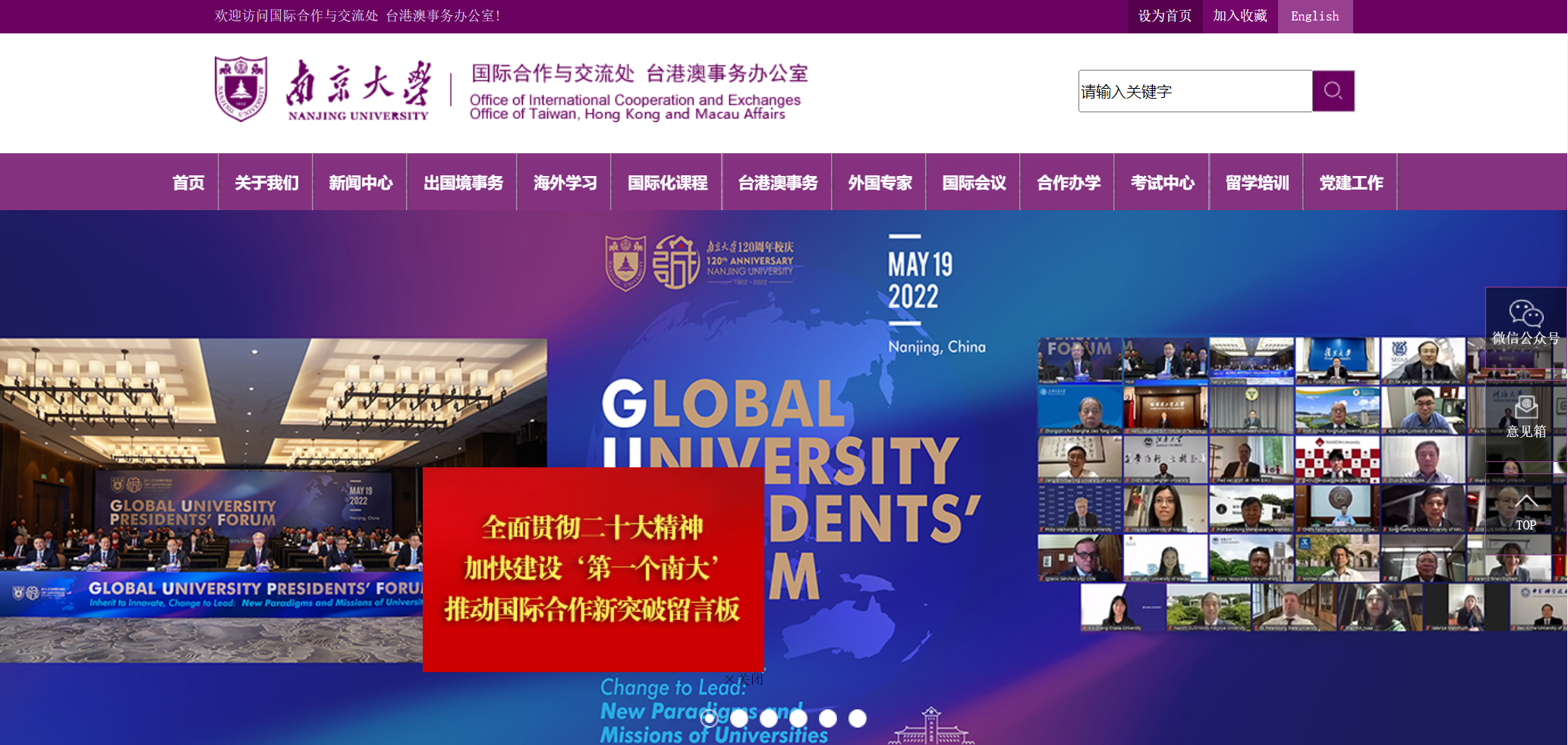Click the 120th anniversary emblem in the banner
This screenshot has width=1568, height=745.
coord(675,262)
